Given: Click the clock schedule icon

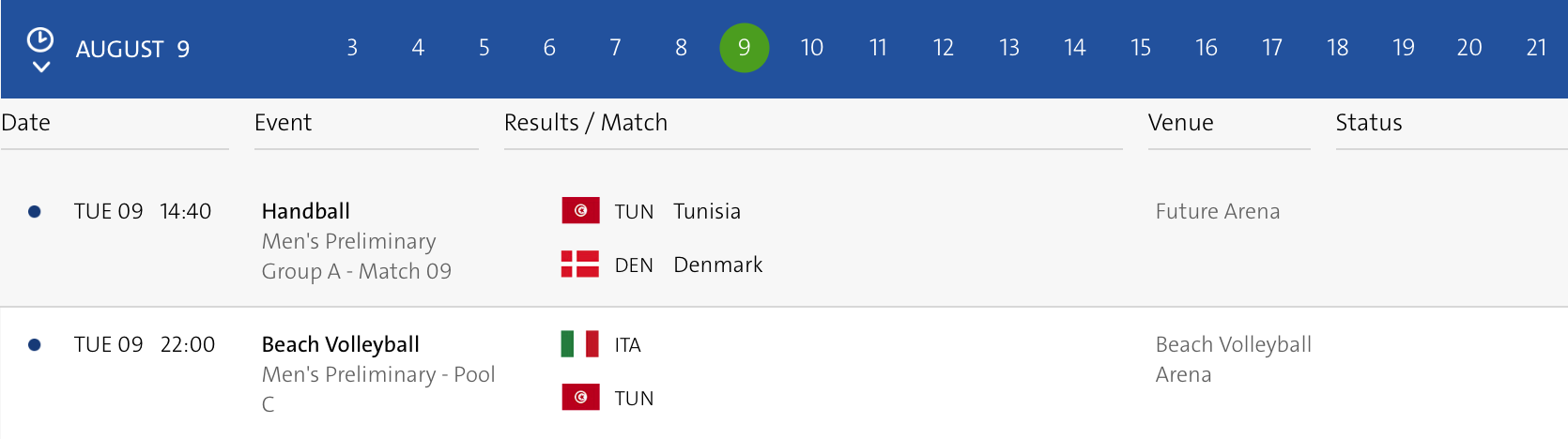Looking at the screenshot, I should pos(39,39).
